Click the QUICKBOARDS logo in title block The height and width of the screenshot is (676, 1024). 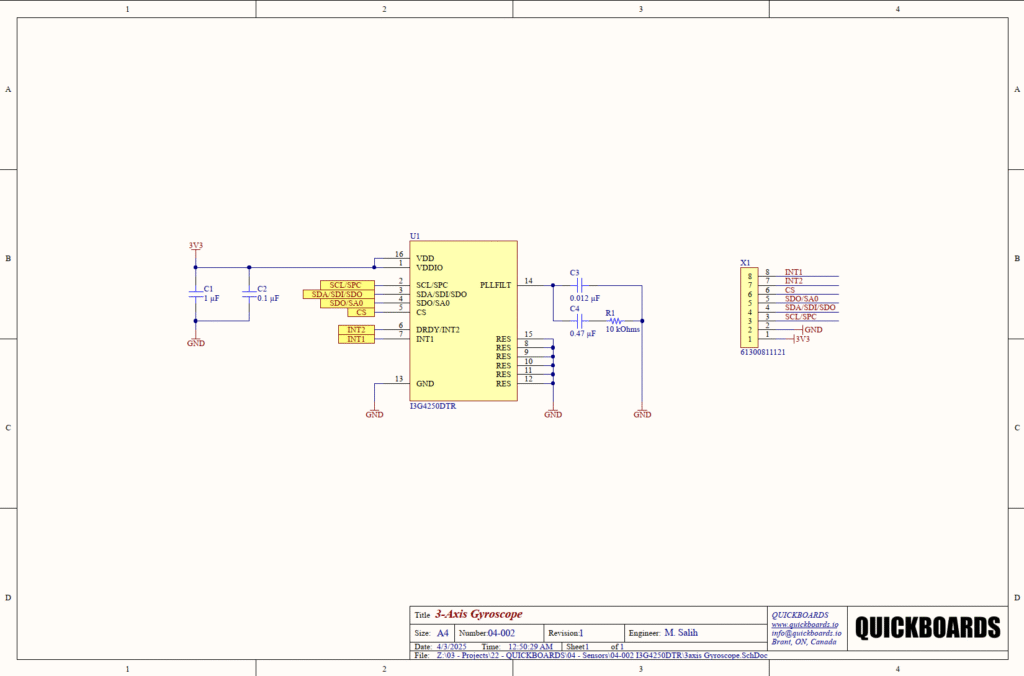point(927,628)
